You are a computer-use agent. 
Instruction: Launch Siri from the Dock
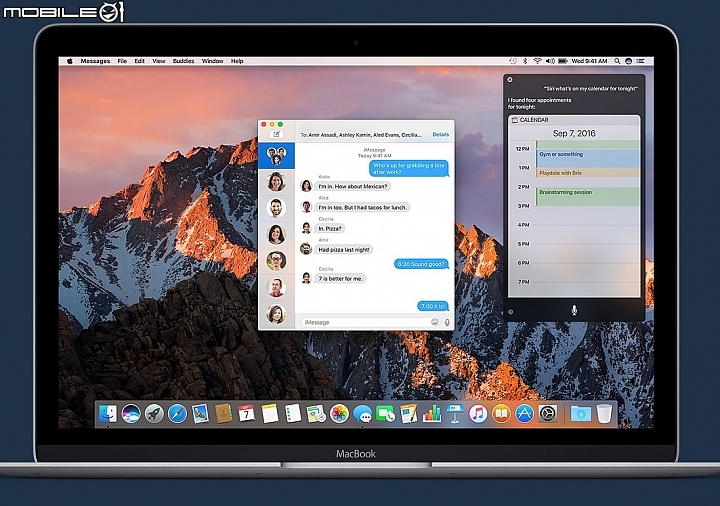[x=131, y=414]
